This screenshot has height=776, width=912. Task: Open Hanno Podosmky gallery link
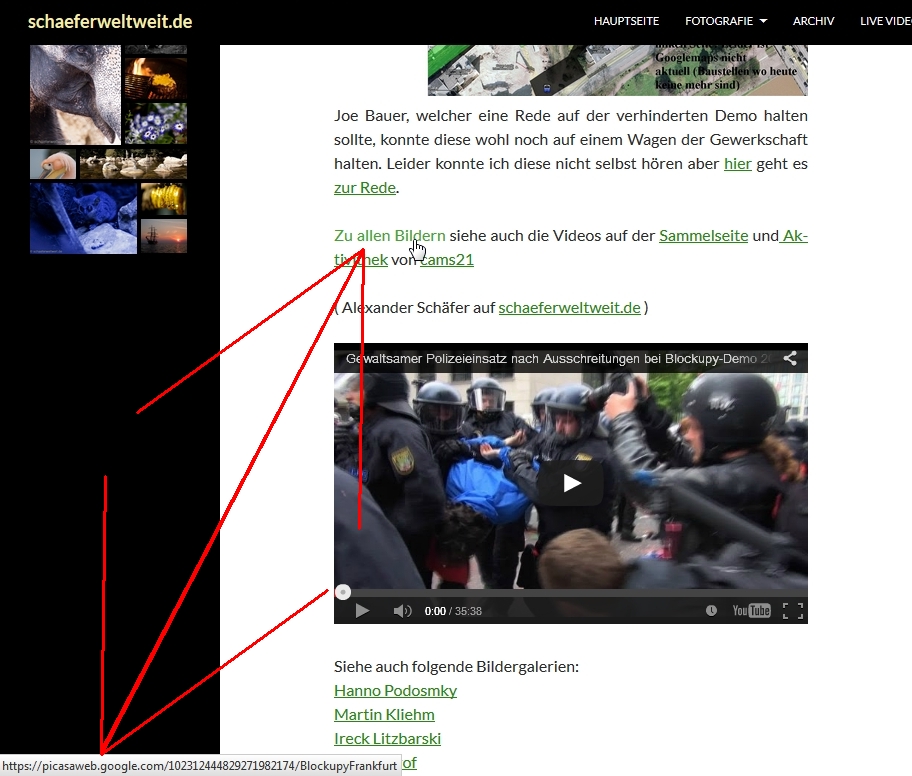395,690
